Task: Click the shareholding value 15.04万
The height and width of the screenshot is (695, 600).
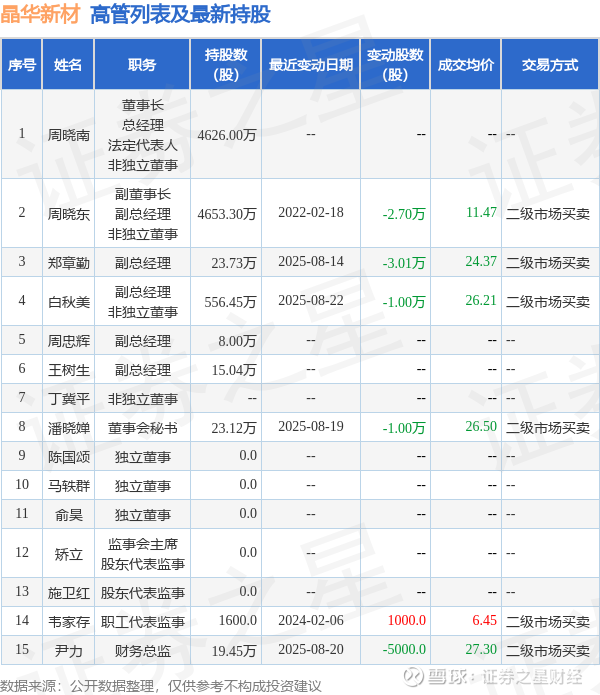Action: pyautogui.click(x=234, y=370)
